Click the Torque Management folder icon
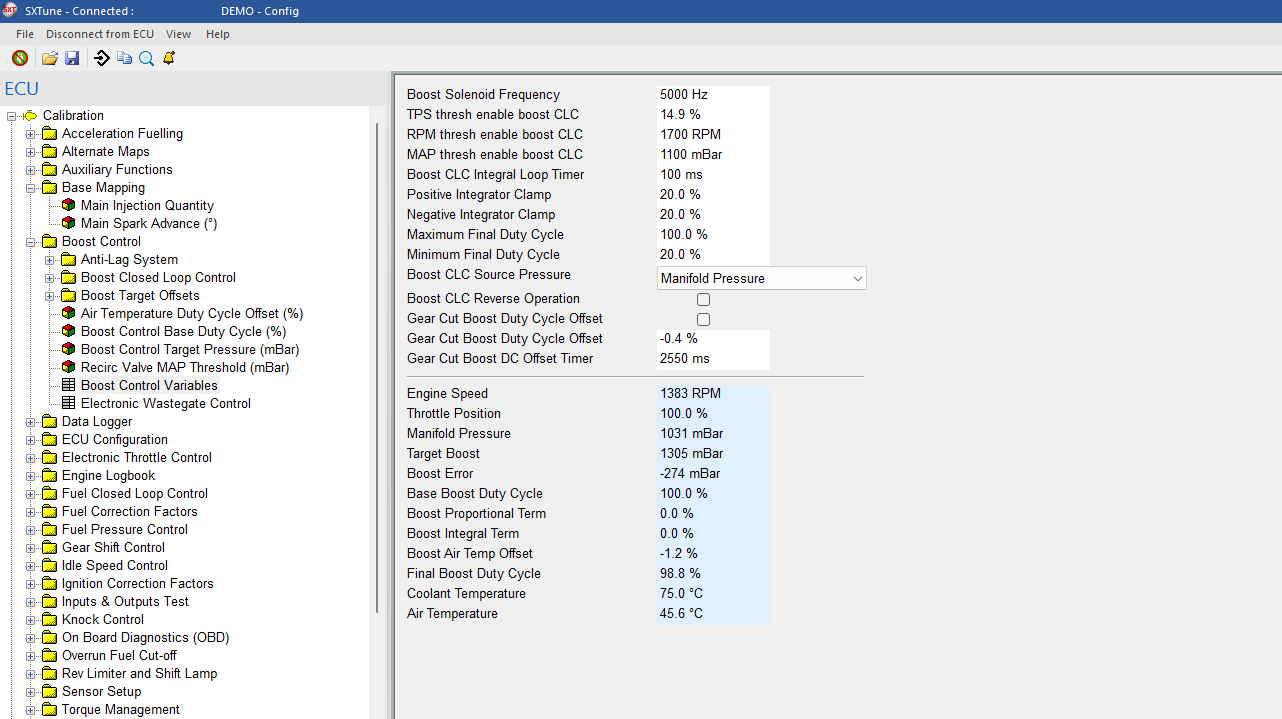 tap(49, 709)
